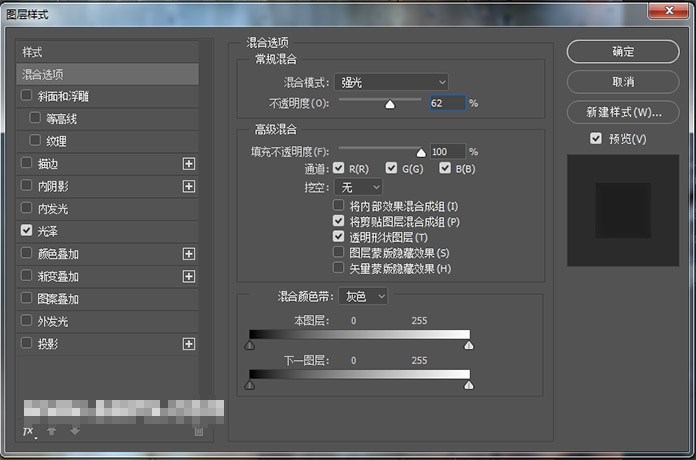Enable the 斜面和浮雕 checkbox
Screen dimensions: 696x460
tap(27, 95)
